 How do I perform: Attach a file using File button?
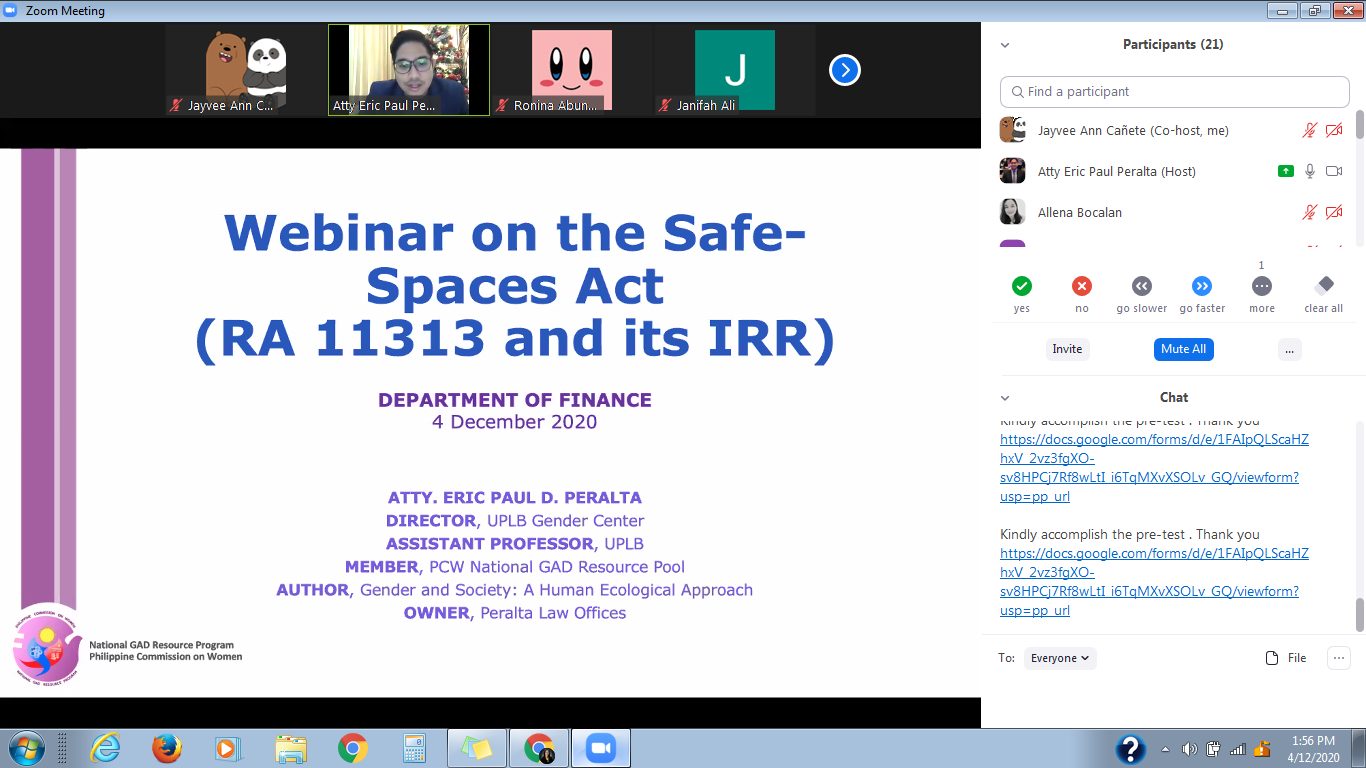[1286, 658]
